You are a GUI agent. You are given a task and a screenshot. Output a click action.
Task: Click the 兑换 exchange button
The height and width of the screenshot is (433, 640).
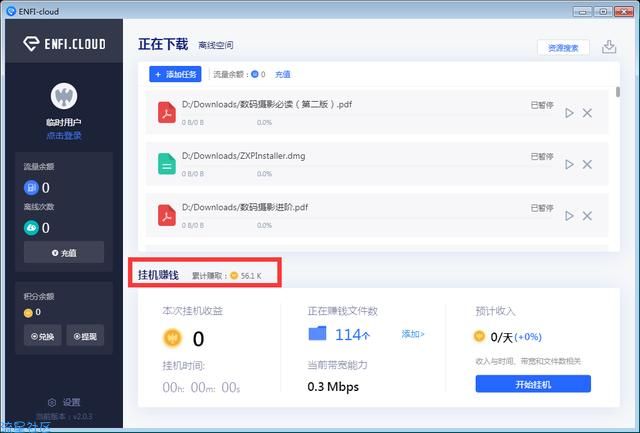coord(42,336)
